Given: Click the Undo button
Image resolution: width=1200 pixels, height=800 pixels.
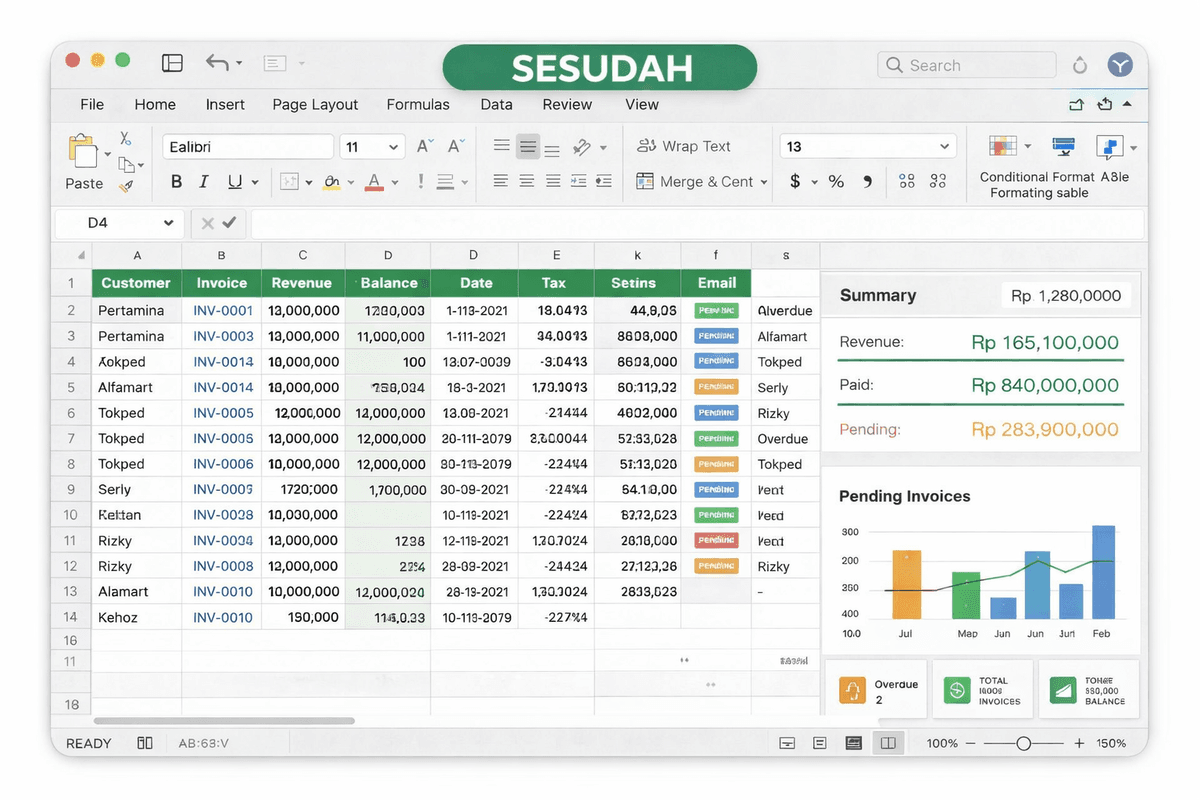Looking at the screenshot, I should coord(215,62).
